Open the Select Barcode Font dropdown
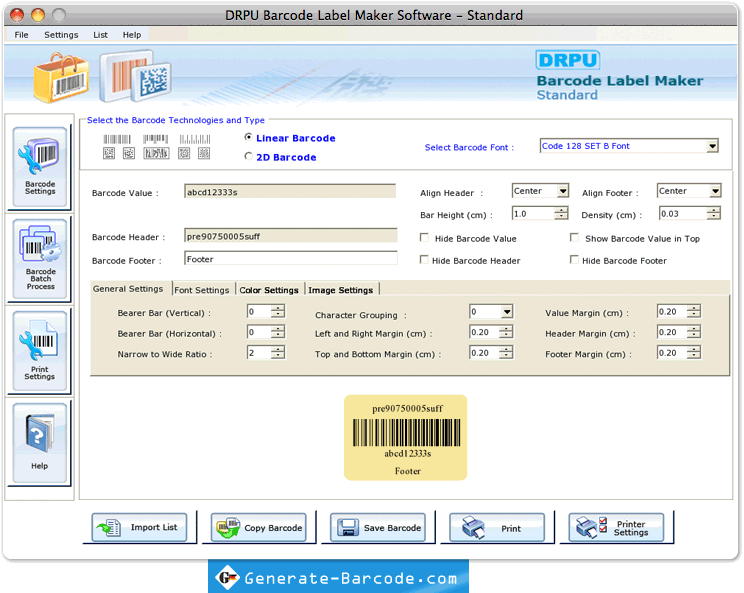744x593 pixels. coord(629,146)
